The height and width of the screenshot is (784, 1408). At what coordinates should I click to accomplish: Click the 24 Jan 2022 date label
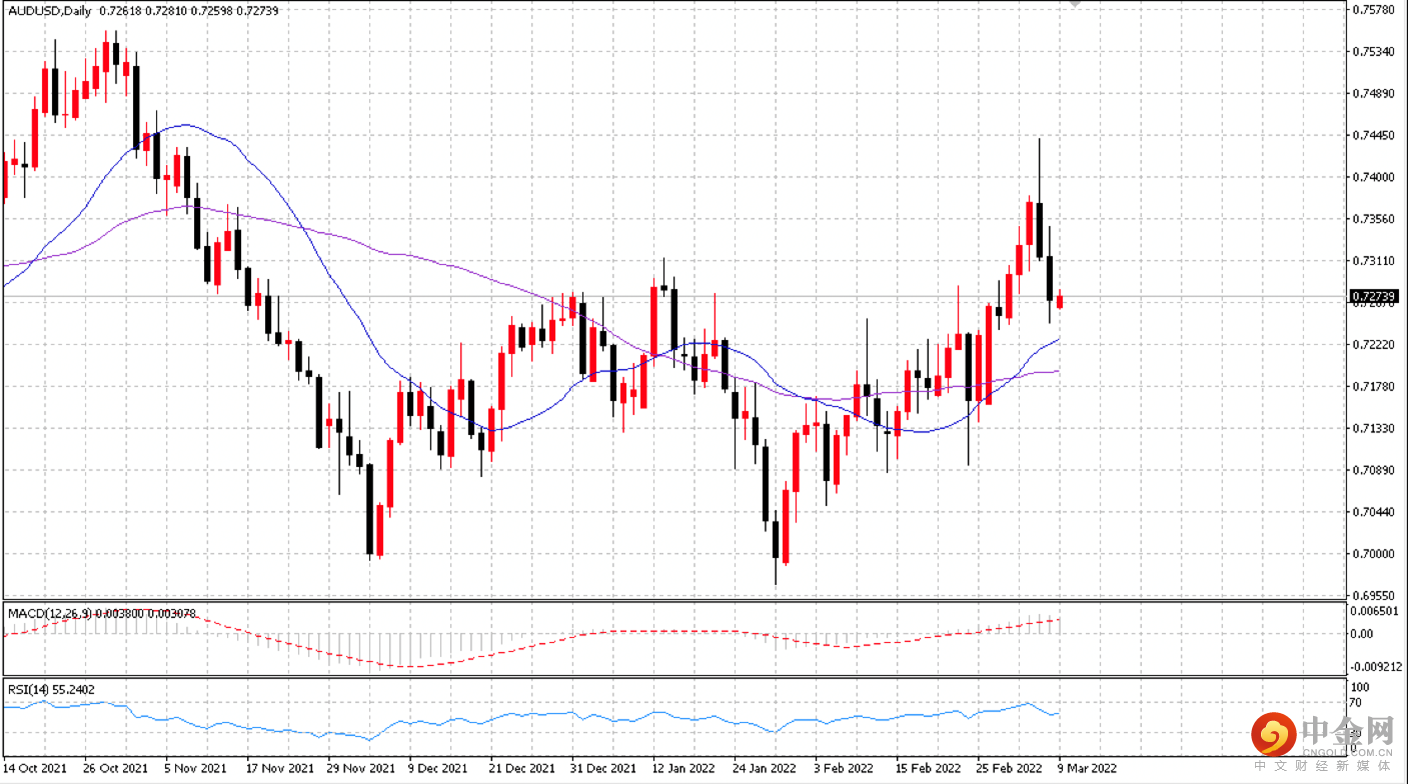tap(766, 769)
